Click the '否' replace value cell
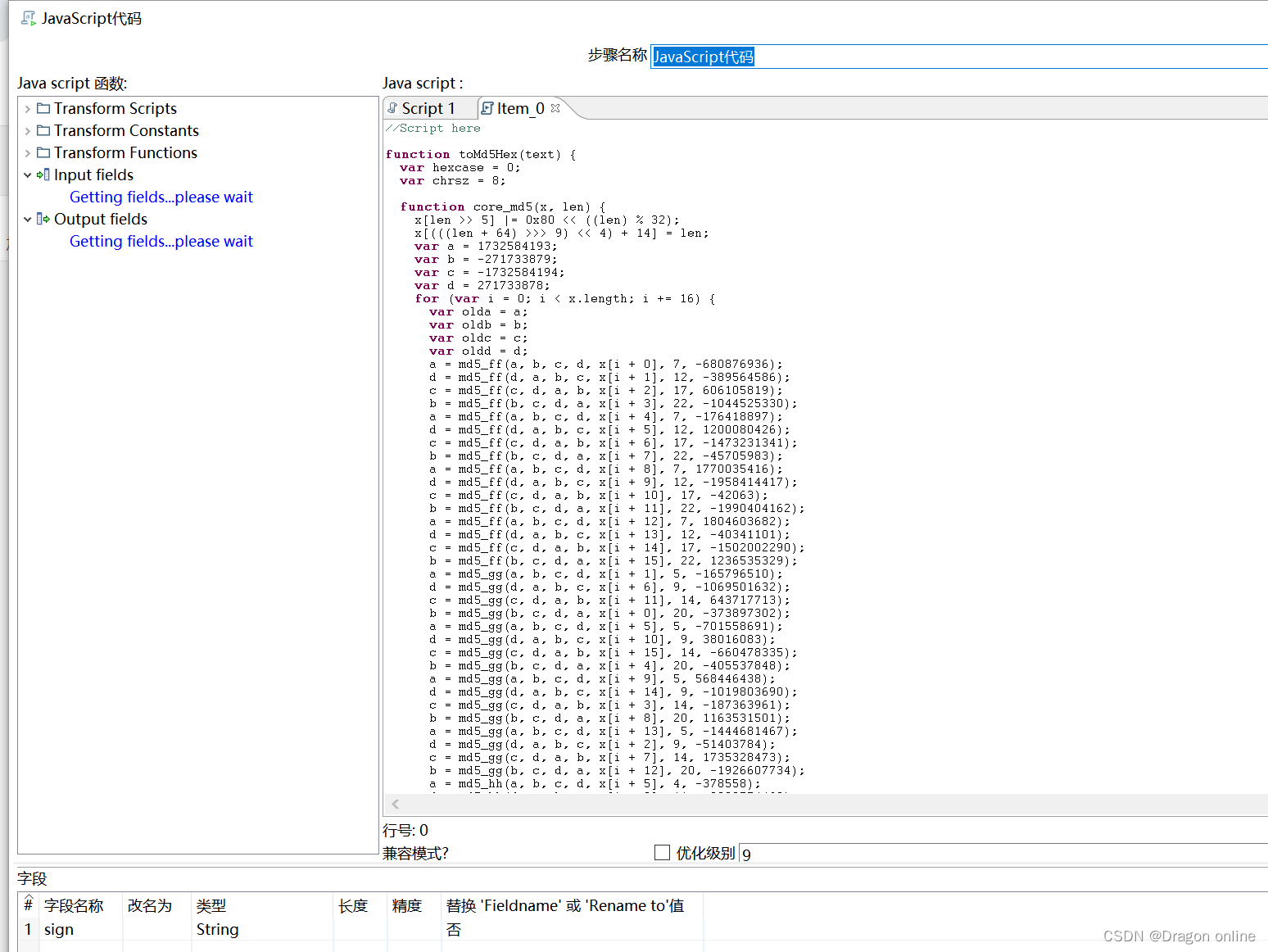Viewport: 1268px width, 952px height. 572,929
